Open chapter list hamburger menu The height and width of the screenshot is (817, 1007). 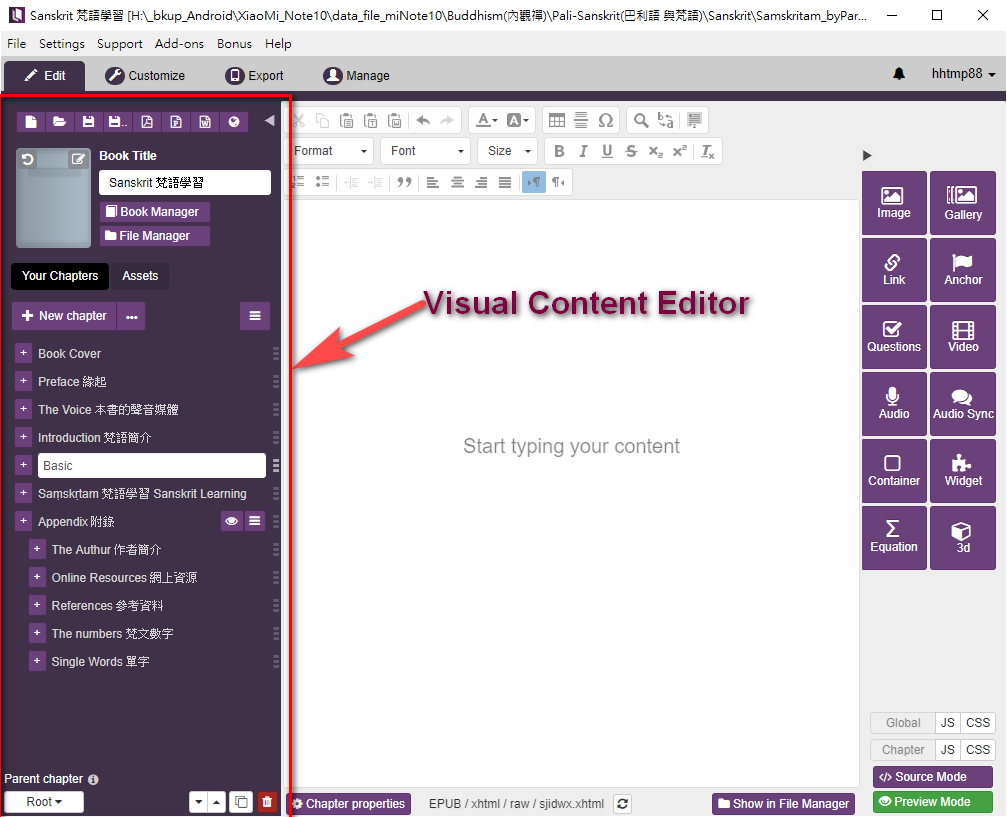255,316
